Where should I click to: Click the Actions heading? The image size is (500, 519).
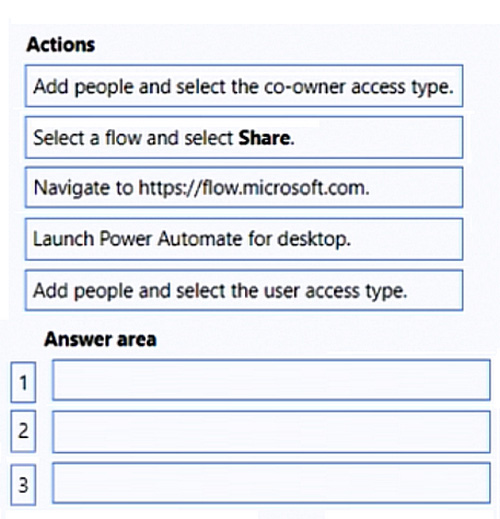[61, 44]
